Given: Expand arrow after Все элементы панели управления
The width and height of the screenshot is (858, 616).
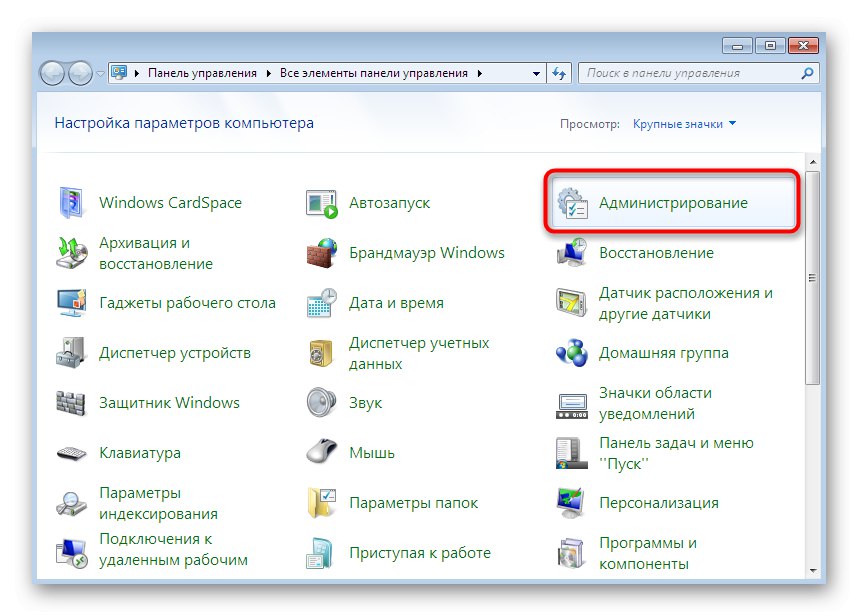Looking at the screenshot, I should click(479, 73).
